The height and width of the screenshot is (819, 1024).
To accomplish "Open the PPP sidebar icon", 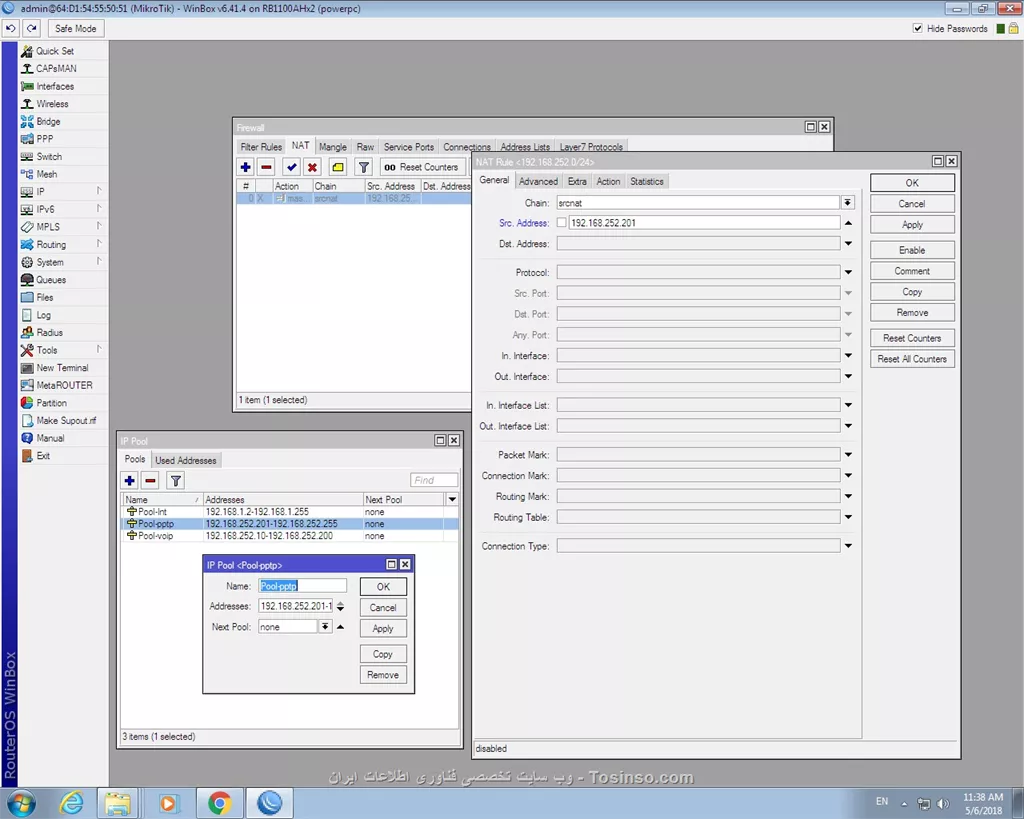I will [27, 139].
